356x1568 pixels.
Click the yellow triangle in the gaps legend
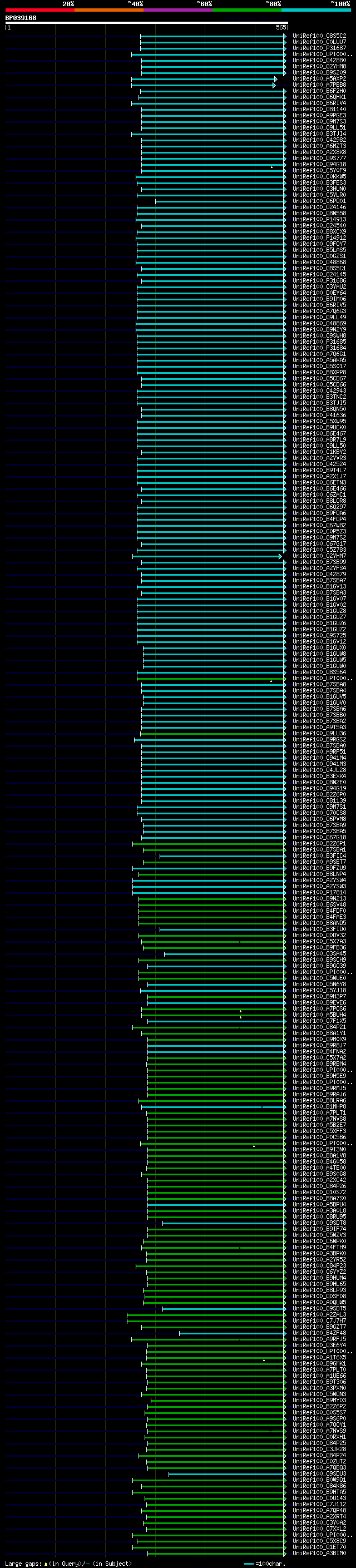click(x=46, y=1563)
